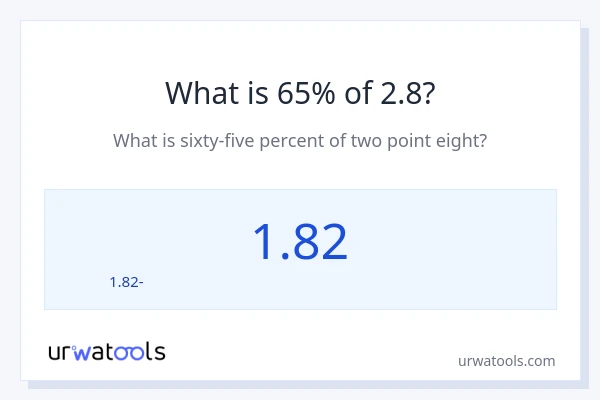Open the urwatools.com link
This screenshot has height=400, width=600.
[x=506, y=360]
